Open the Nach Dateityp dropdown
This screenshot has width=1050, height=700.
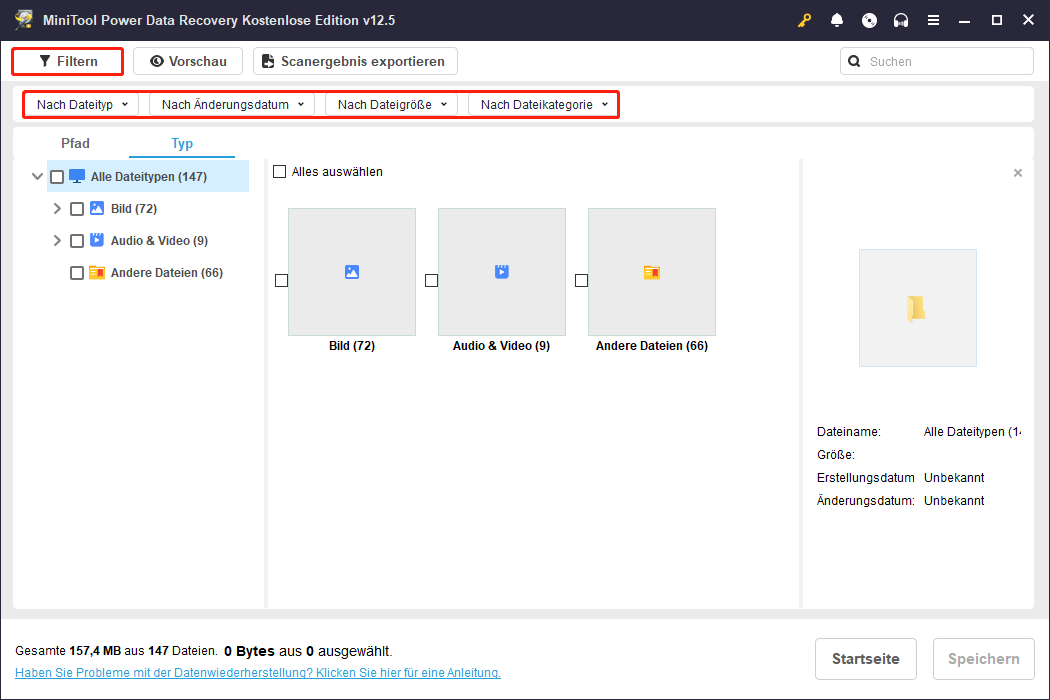82,104
